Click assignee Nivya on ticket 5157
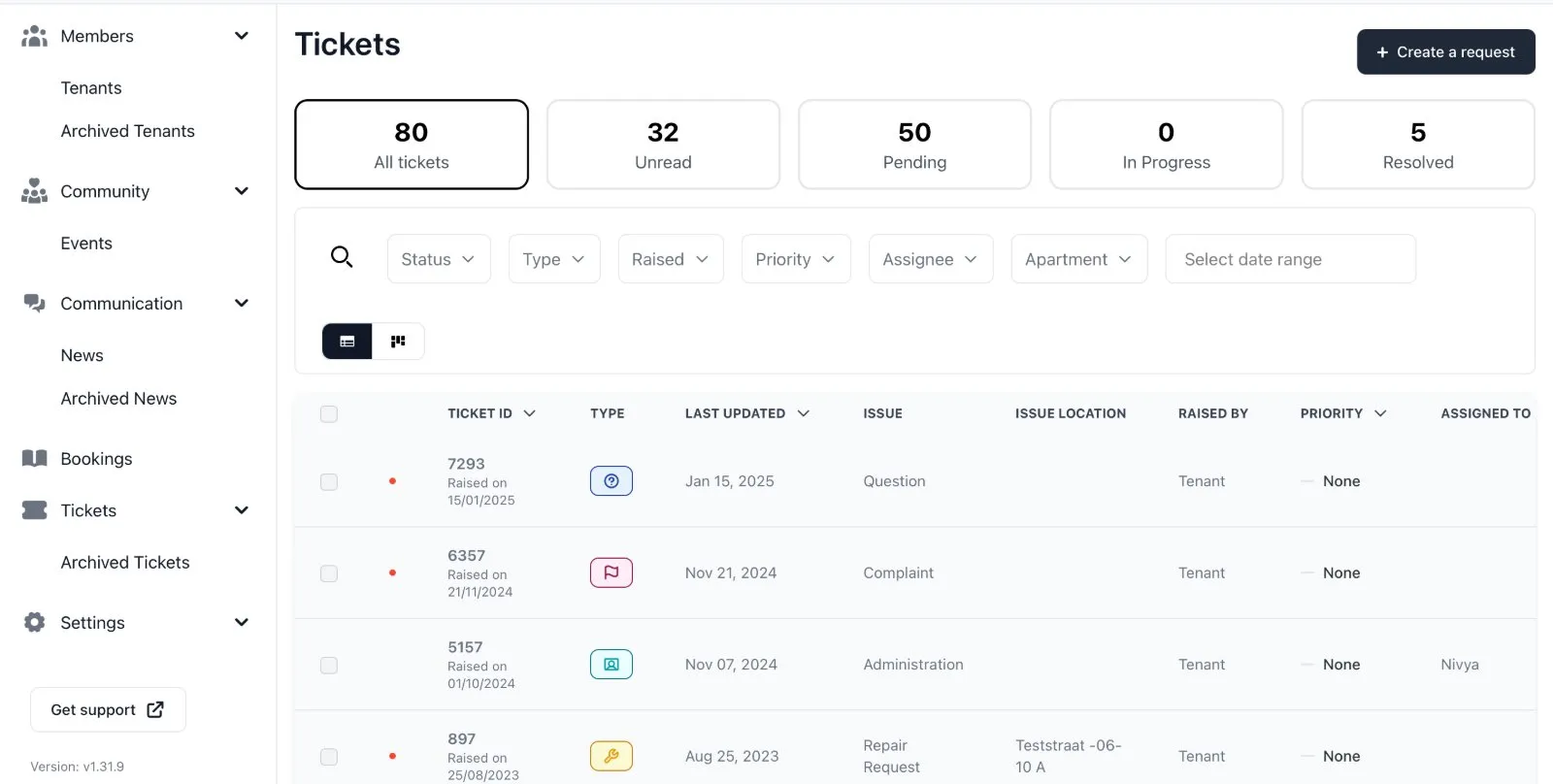 coord(1460,665)
